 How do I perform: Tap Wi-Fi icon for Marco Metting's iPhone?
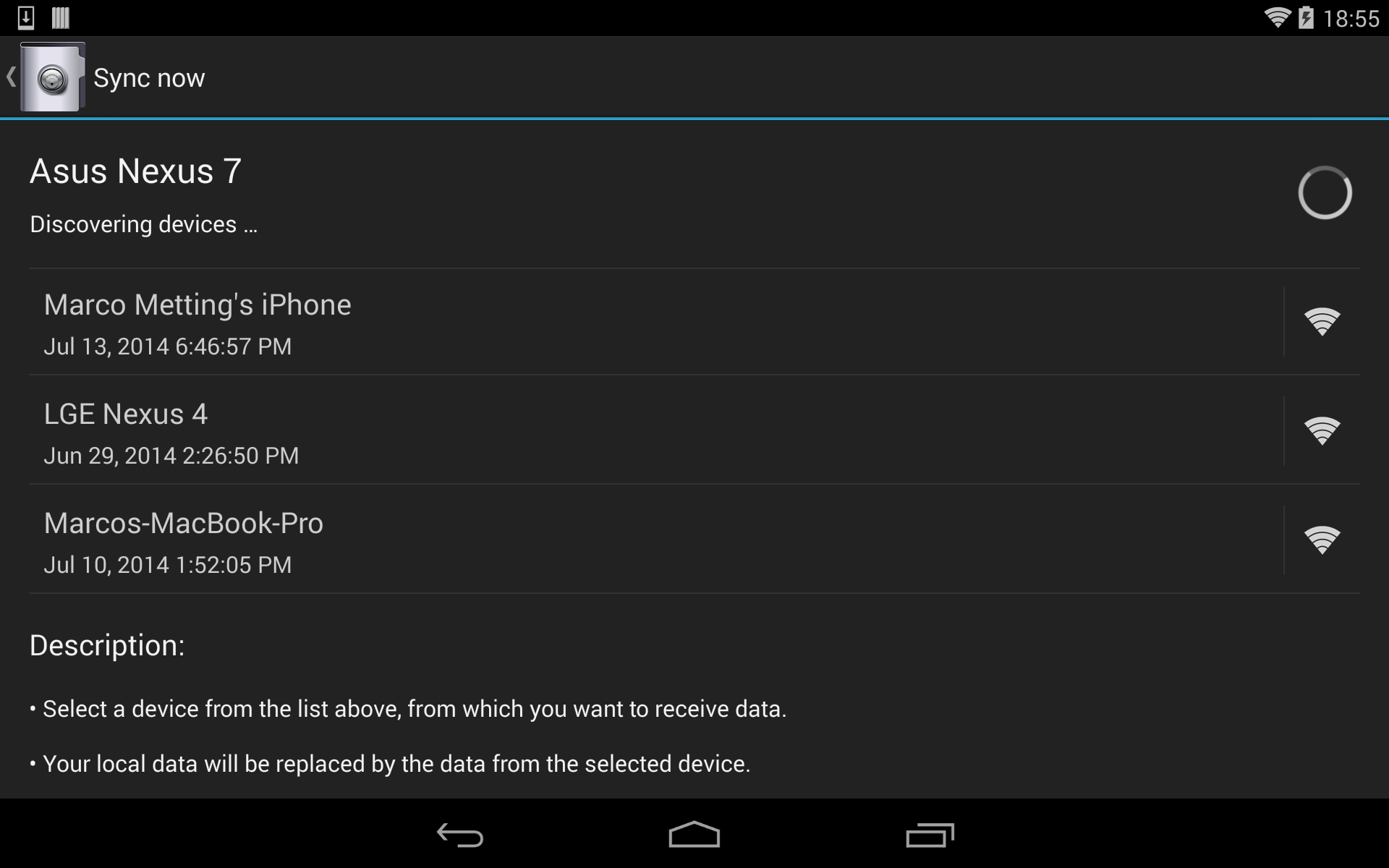[1322, 322]
